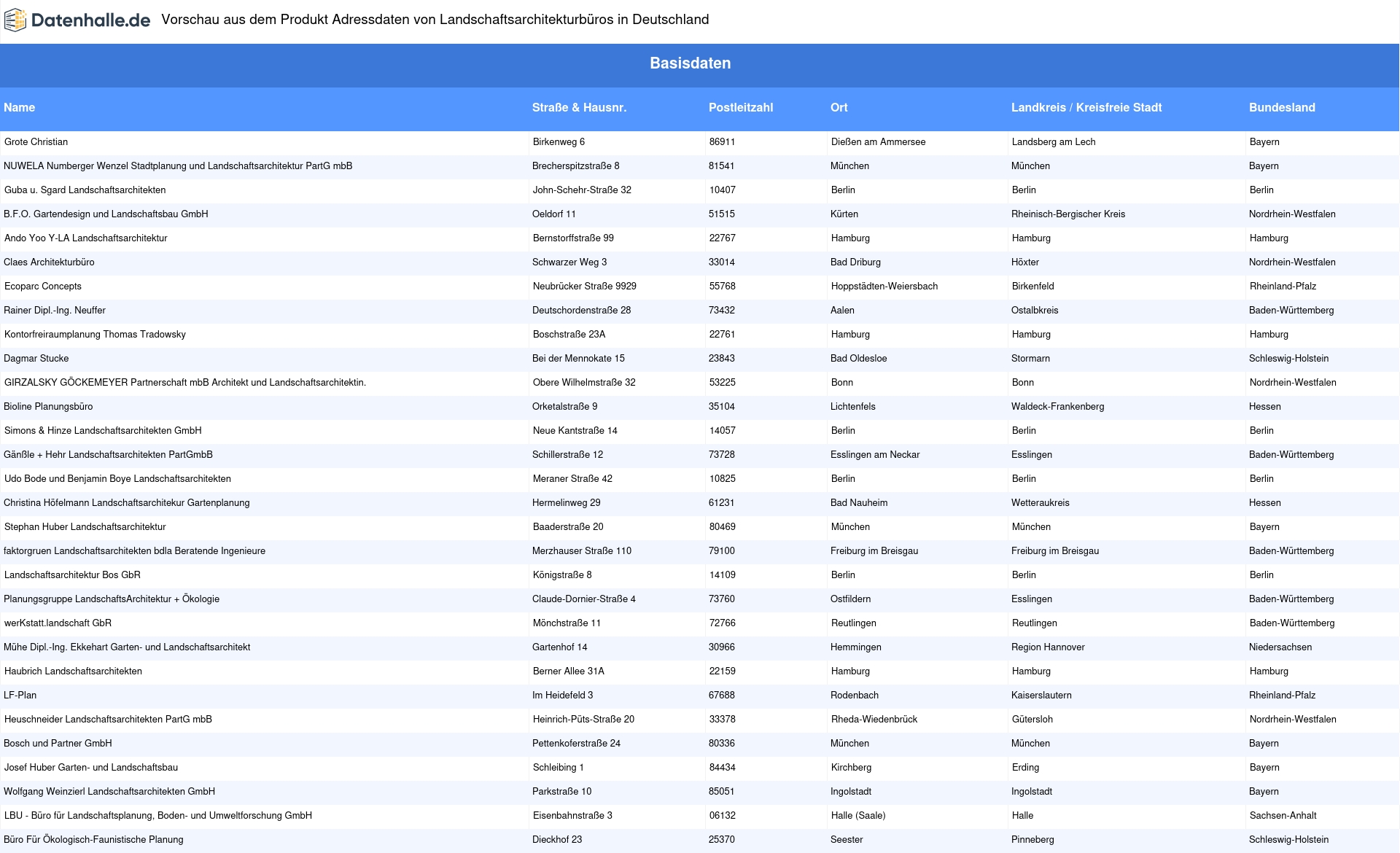
Task: Select the Landkreis / Kreisfreie Stadt header
Action: [x=1086, y=107]
